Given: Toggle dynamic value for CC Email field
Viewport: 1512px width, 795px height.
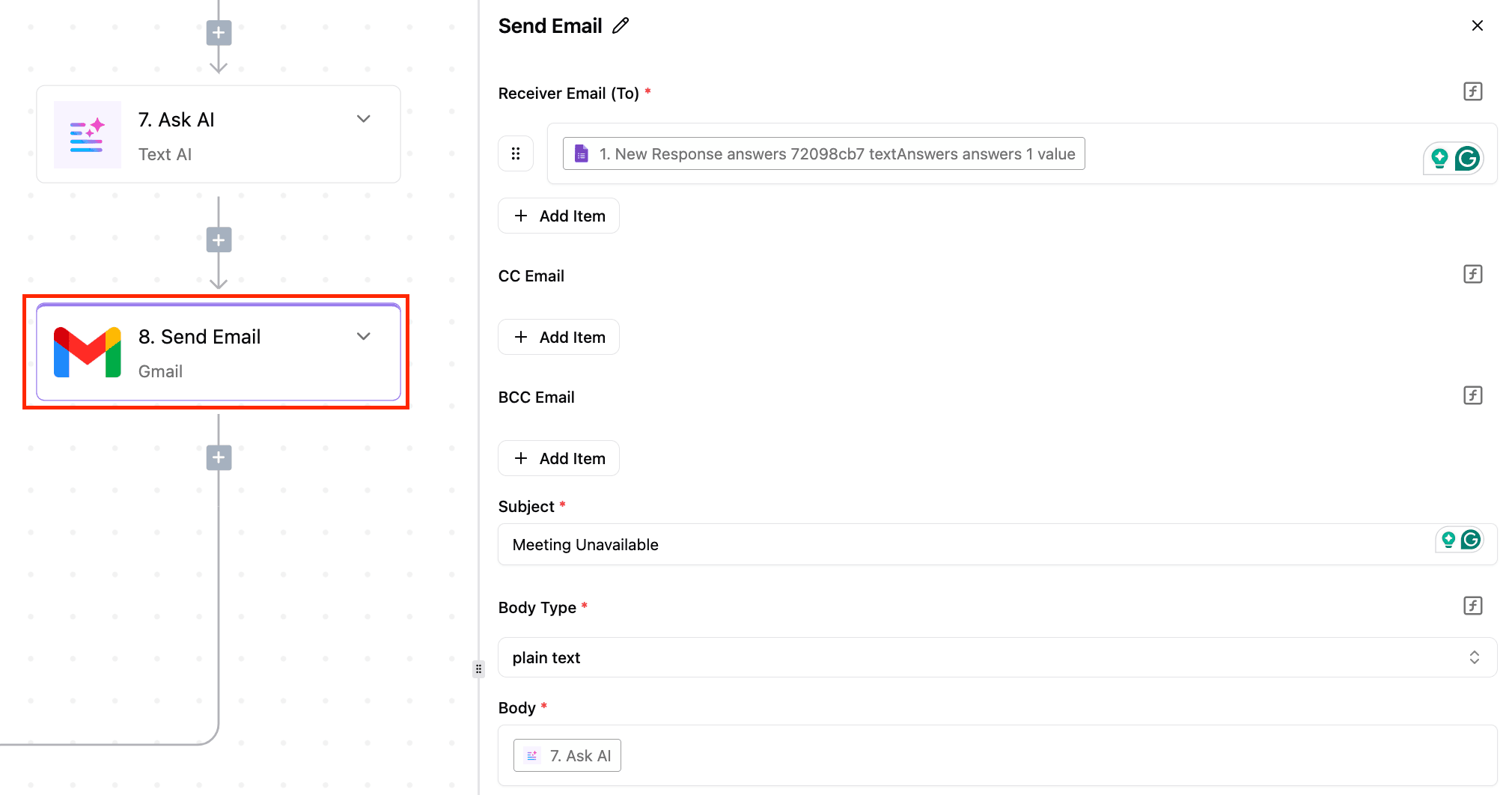Looking at the screenshot, I should click(x=1472, y=274).
